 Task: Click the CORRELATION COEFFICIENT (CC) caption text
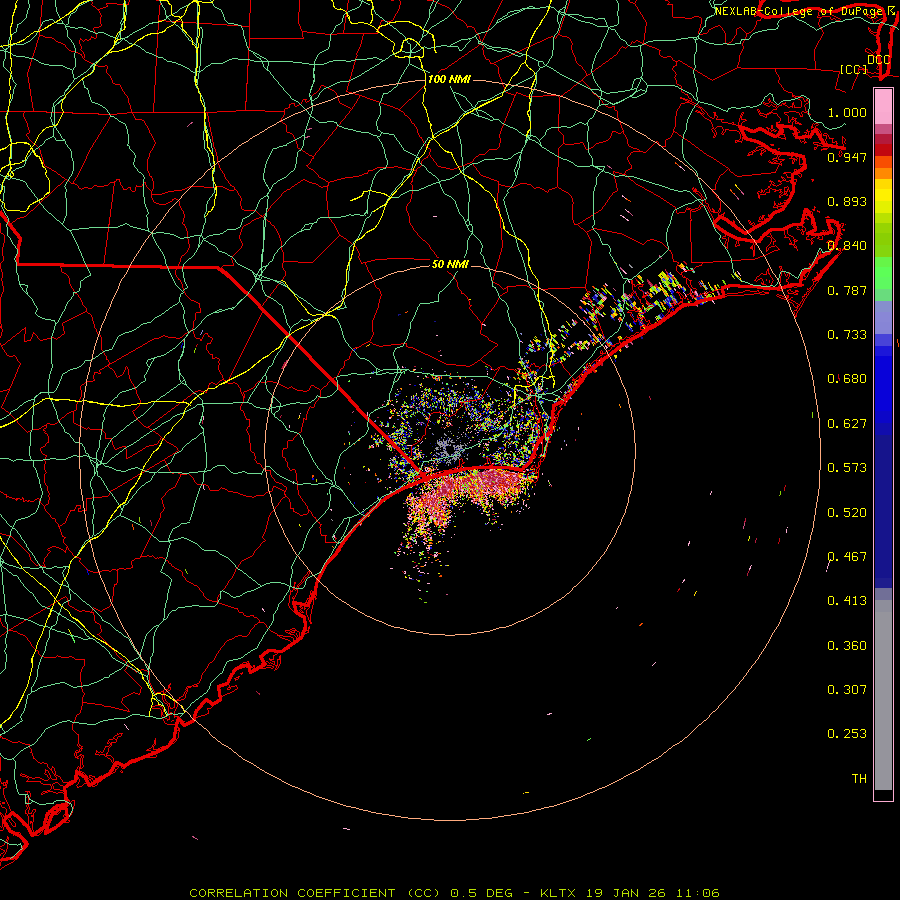pos(315,893)
